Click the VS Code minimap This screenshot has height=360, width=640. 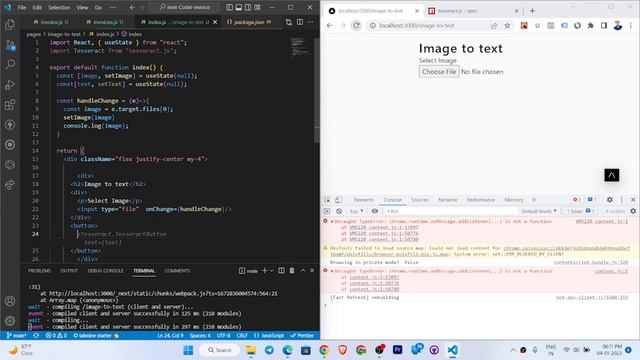click(x=302, y=47)
